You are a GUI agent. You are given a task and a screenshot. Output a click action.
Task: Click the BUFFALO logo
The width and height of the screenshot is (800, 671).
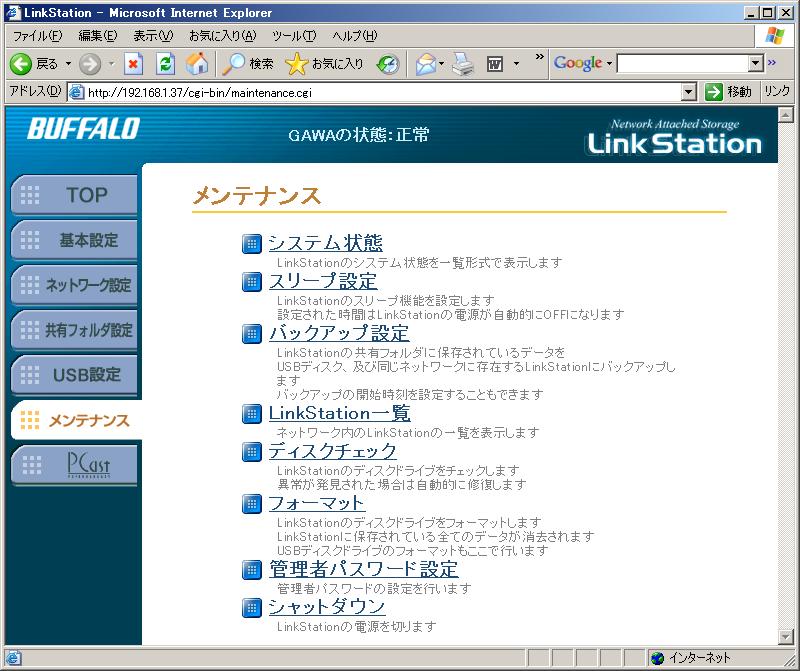[x=84, y=128]
